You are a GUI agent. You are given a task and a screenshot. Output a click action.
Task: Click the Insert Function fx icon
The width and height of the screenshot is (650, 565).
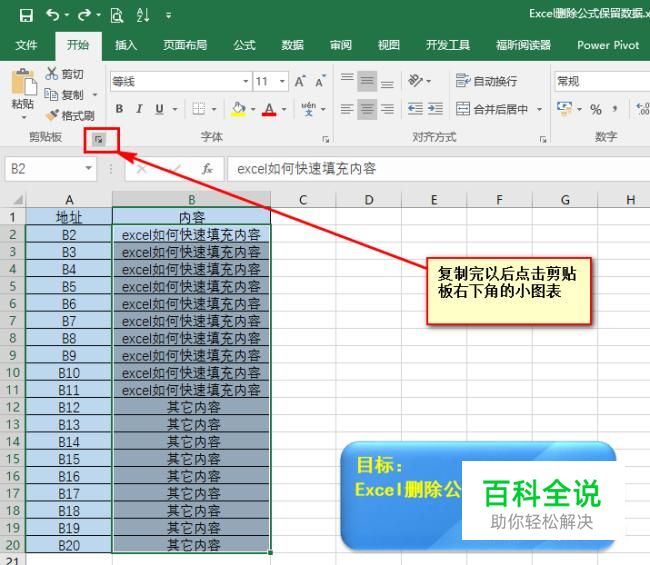(x=207, y=169)
